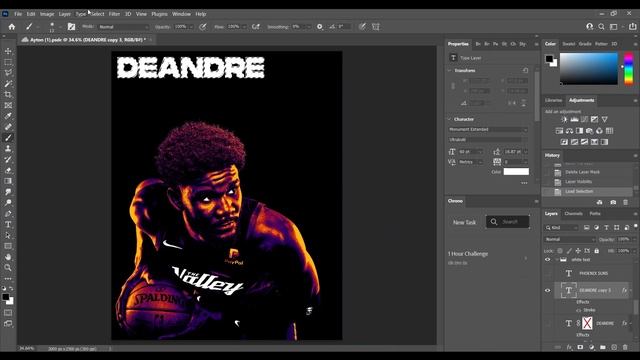Select the Dodge tool

click(8, 202)
